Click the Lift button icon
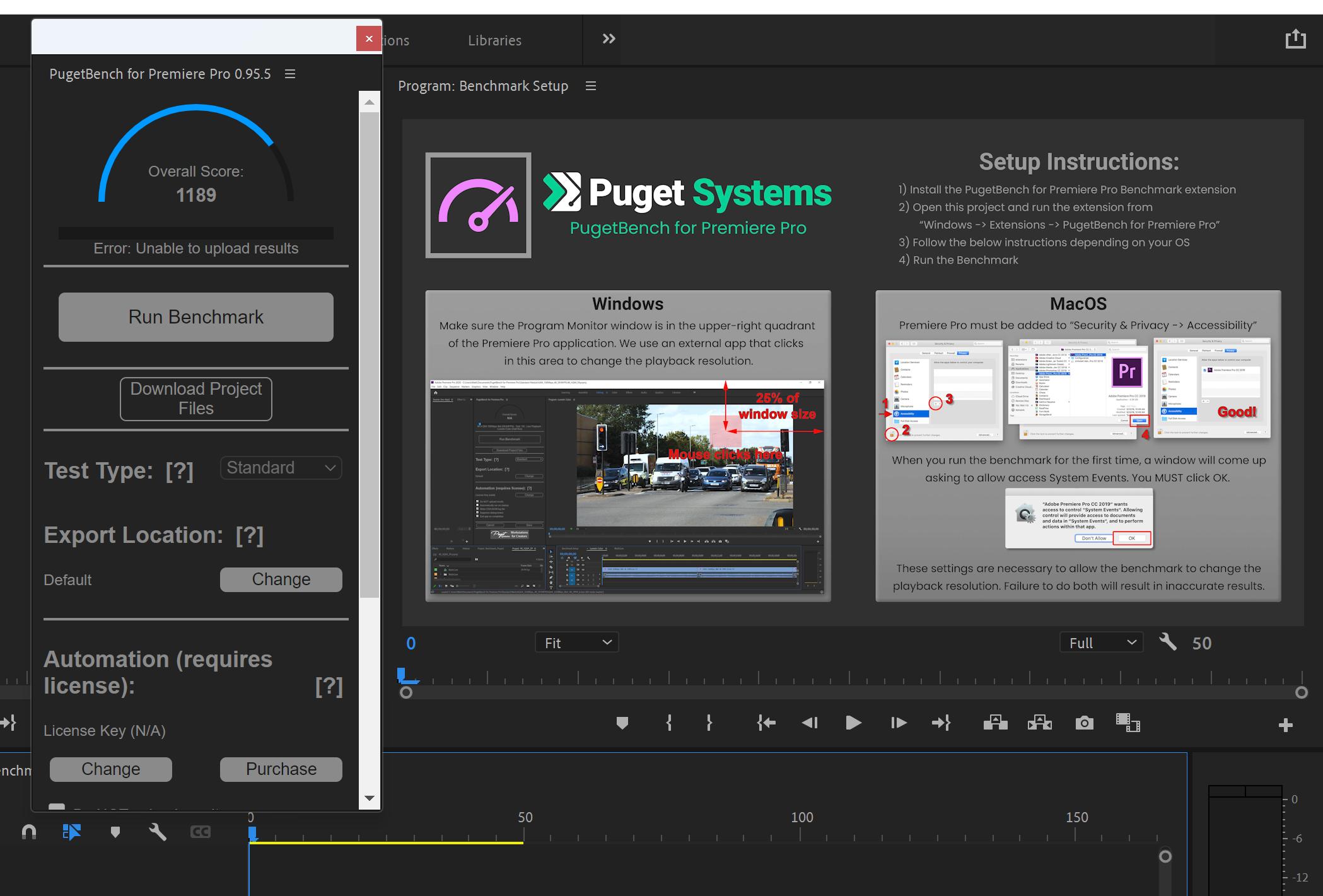 tap(995, 723)
